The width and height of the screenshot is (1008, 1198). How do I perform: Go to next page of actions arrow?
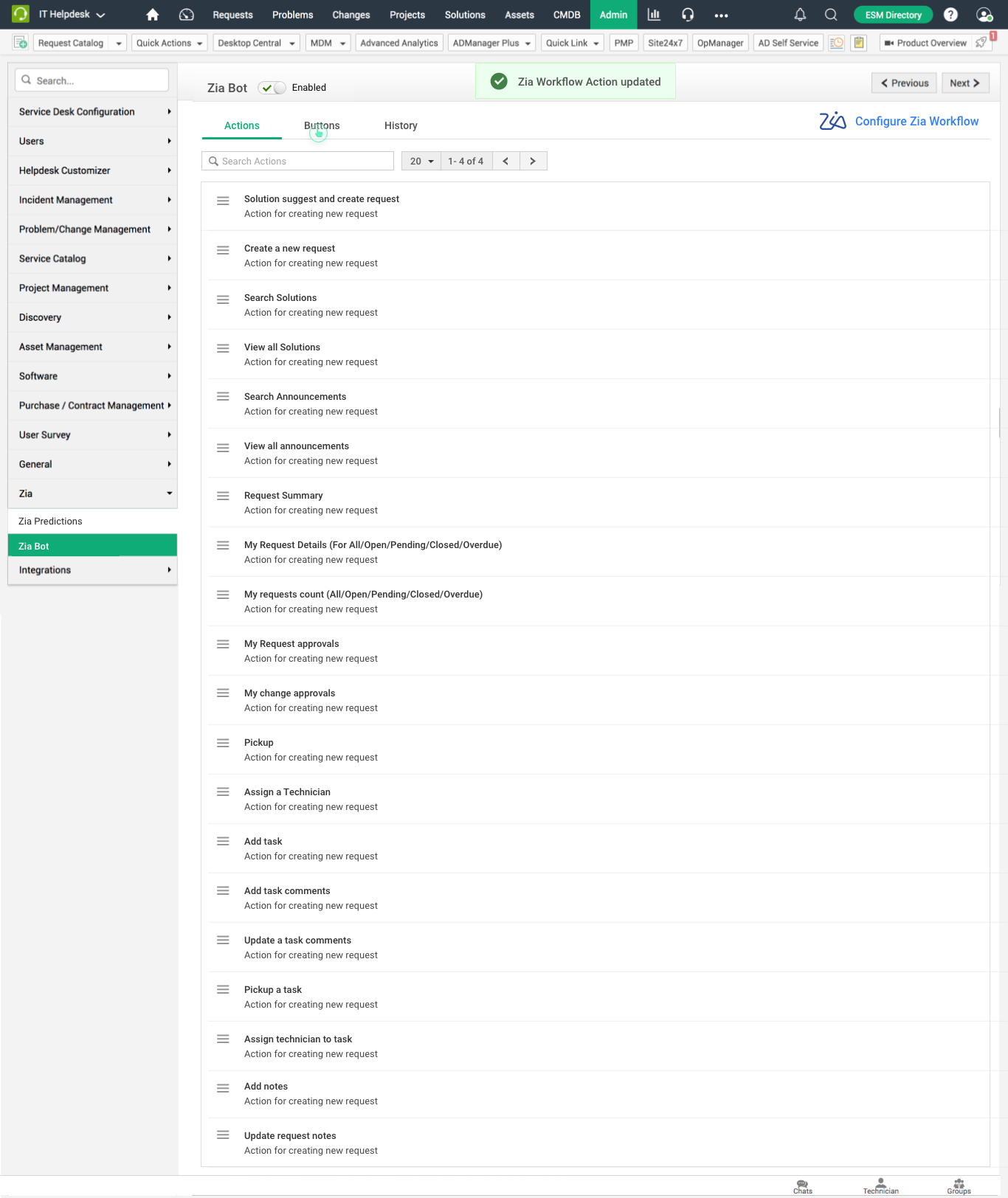pyautogui.click(x=533, y=161)
